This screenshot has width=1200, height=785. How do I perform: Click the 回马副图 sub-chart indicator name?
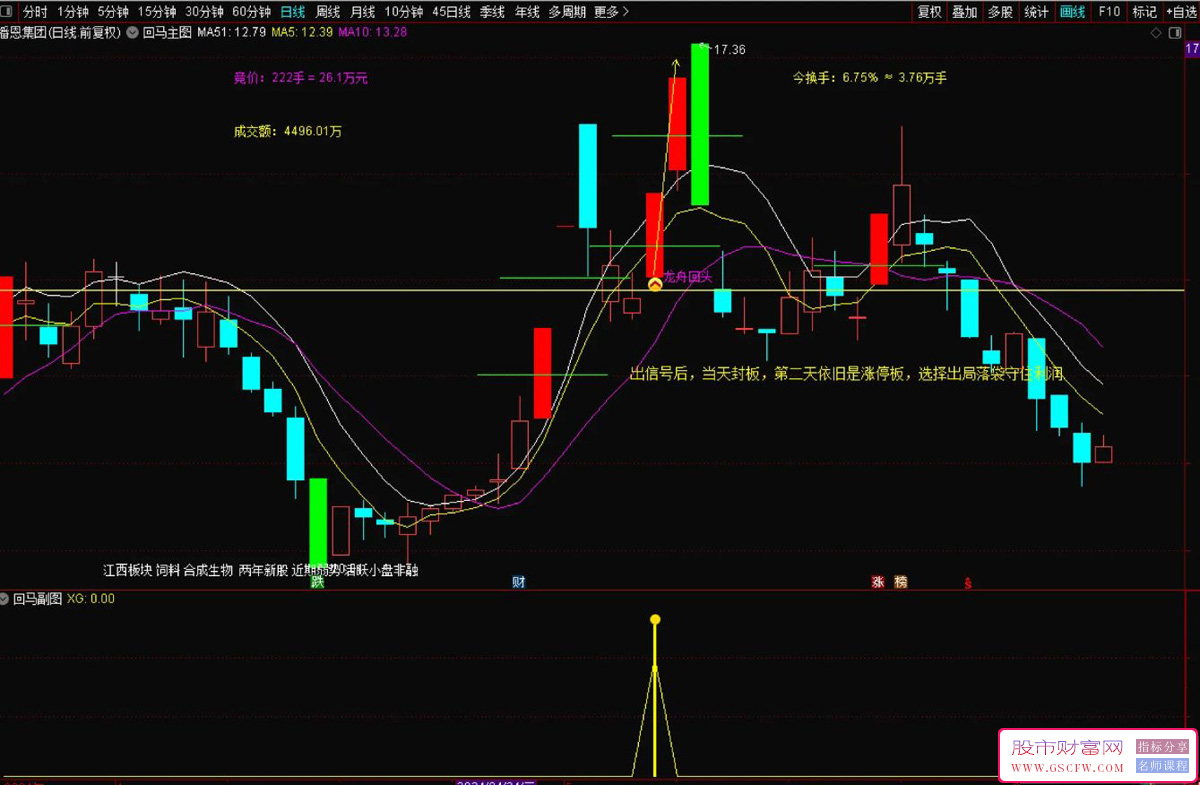[37, 599]
